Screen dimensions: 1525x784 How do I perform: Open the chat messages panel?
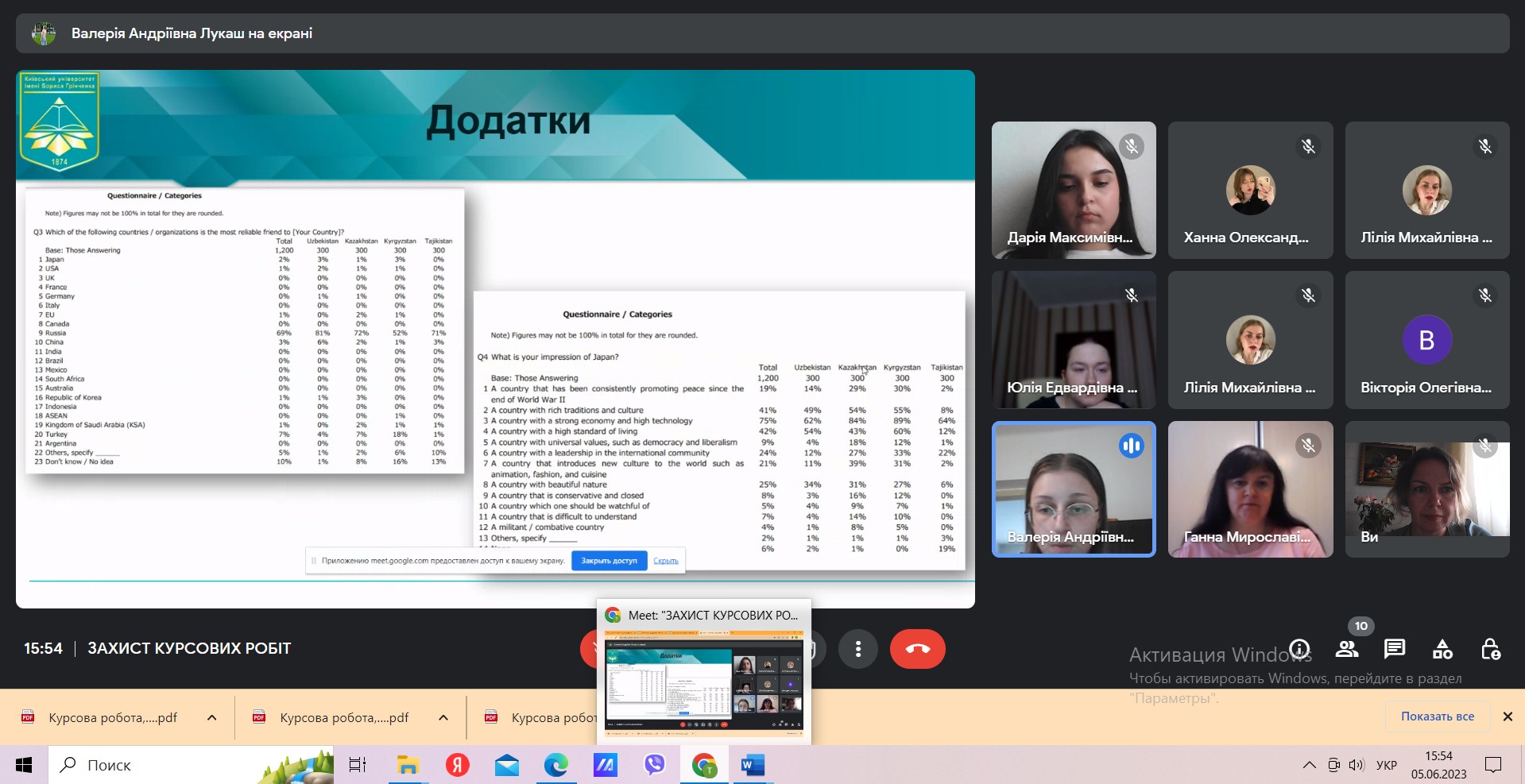[1395, 649]
